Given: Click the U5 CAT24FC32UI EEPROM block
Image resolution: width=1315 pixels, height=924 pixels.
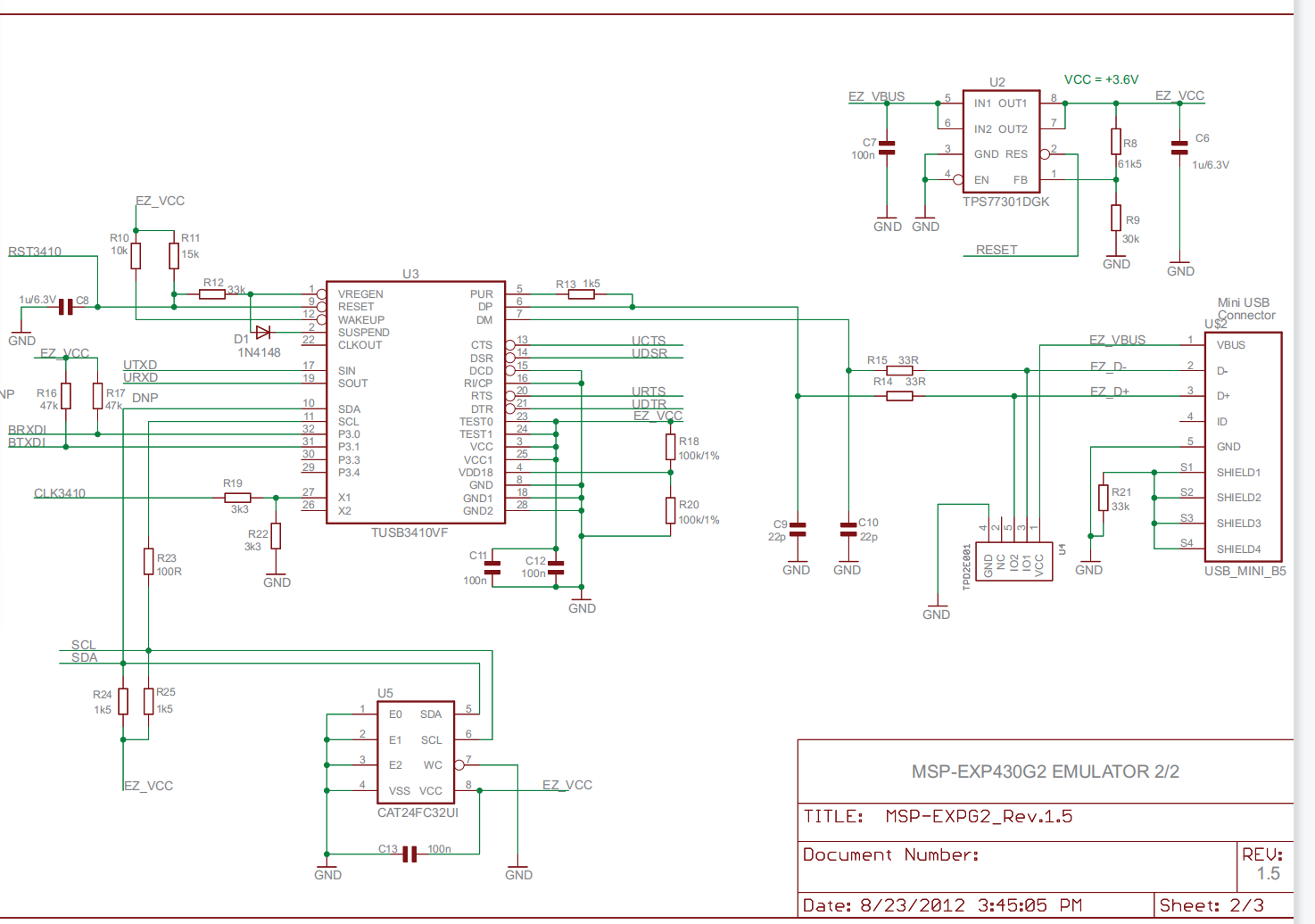Looking at the screenshot, I should [416, 752].
